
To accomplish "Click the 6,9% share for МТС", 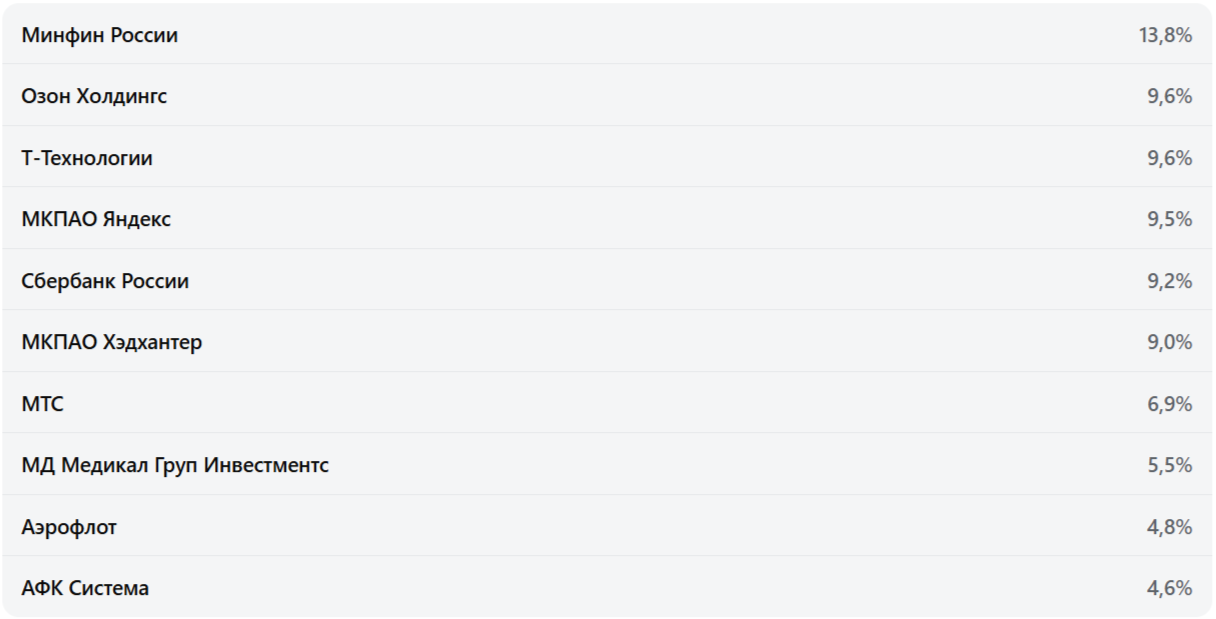I will click(x=1169, y=404).
